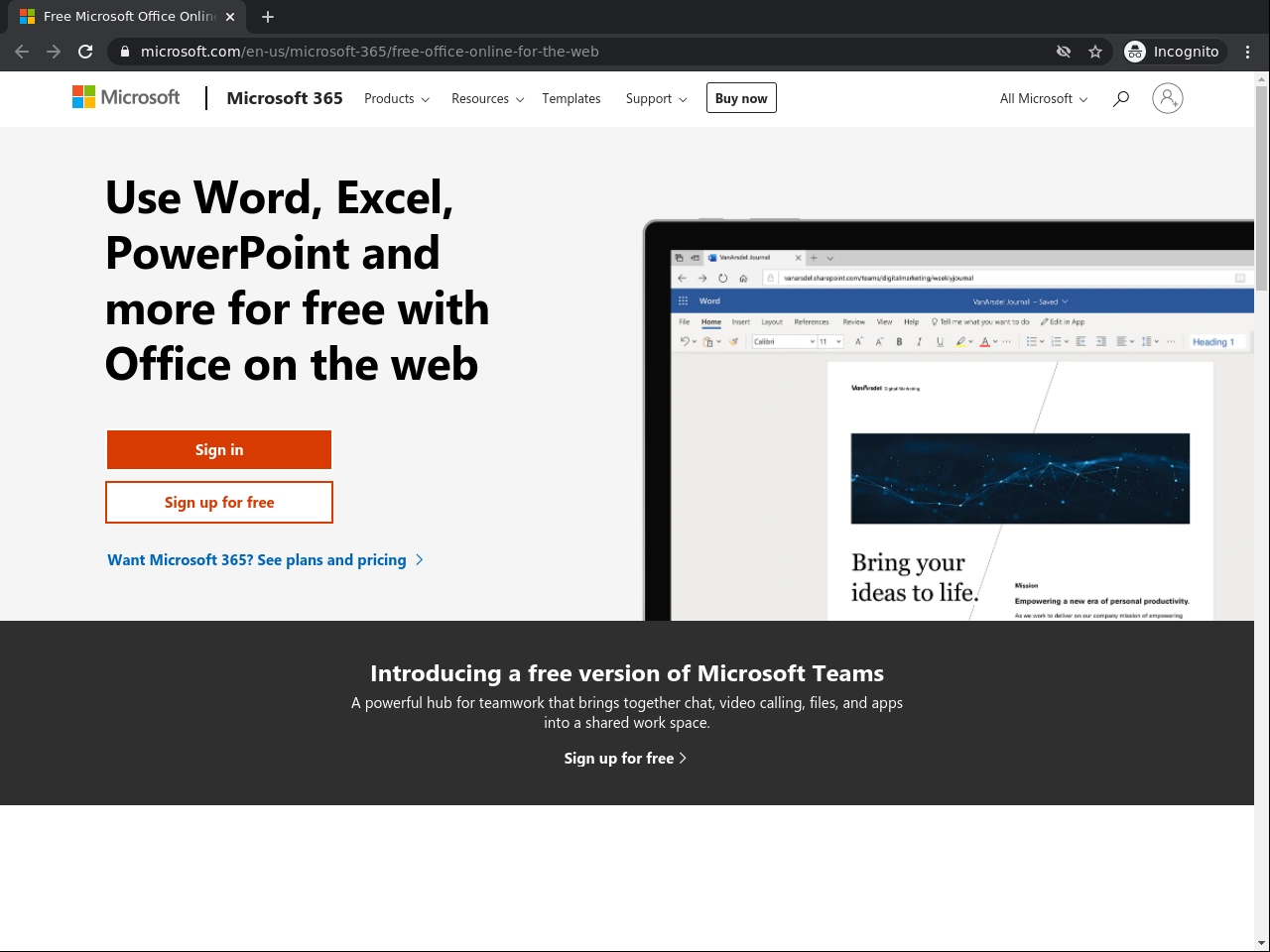Open the Templates nav item
Image resolution: width=1270 pixels, height=952 pixels.
pyautogui.click(x=571, y=99)
